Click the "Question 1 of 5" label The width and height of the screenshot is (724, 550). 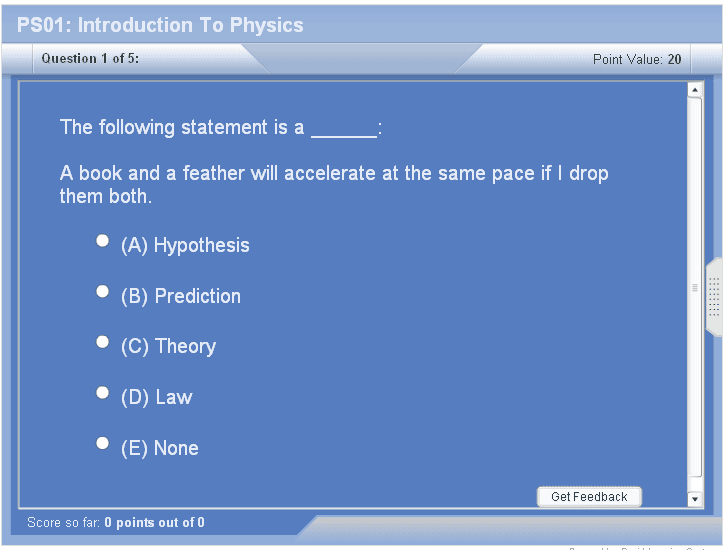click(90, 59)
